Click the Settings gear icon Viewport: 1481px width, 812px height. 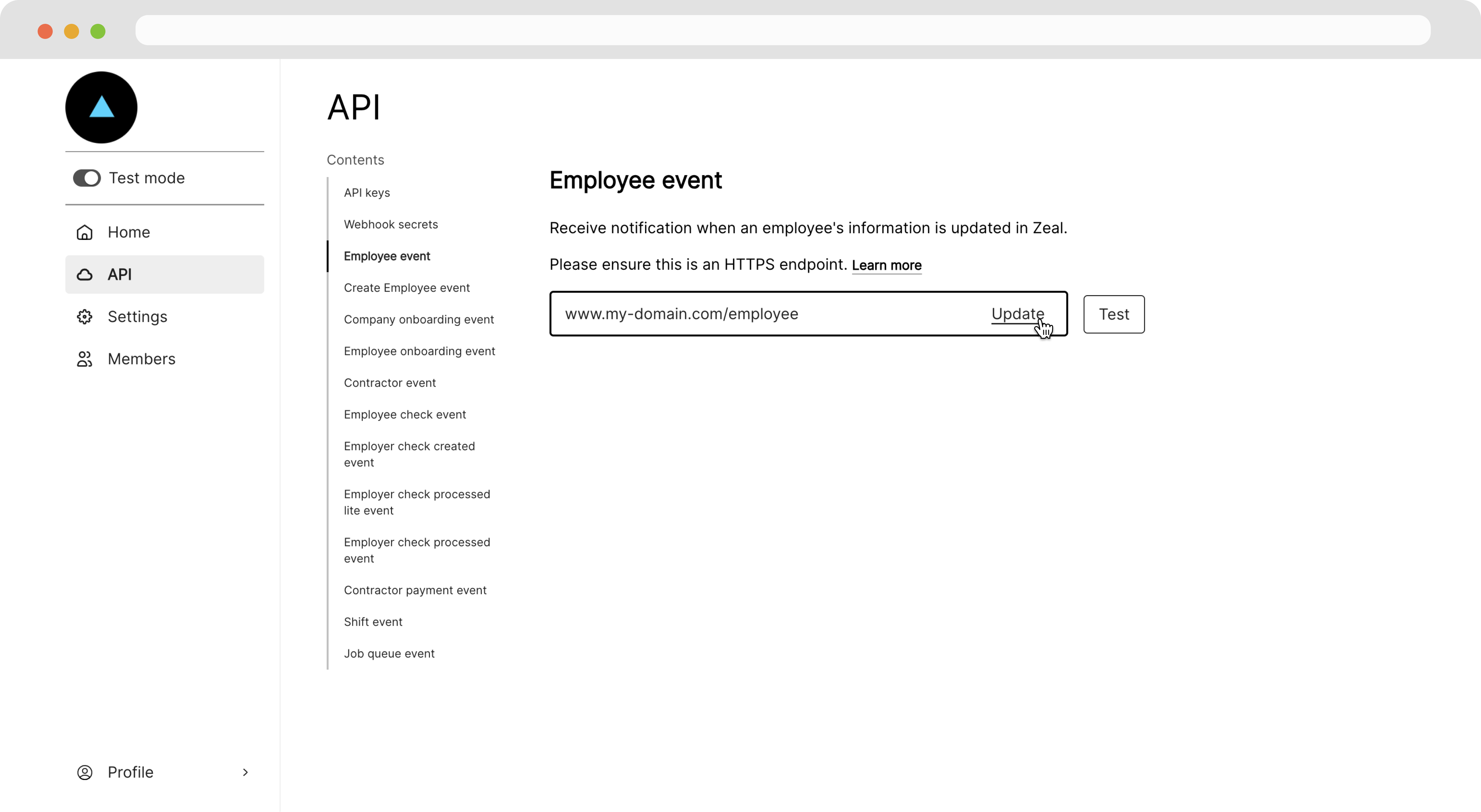click(x=84, y=317)
